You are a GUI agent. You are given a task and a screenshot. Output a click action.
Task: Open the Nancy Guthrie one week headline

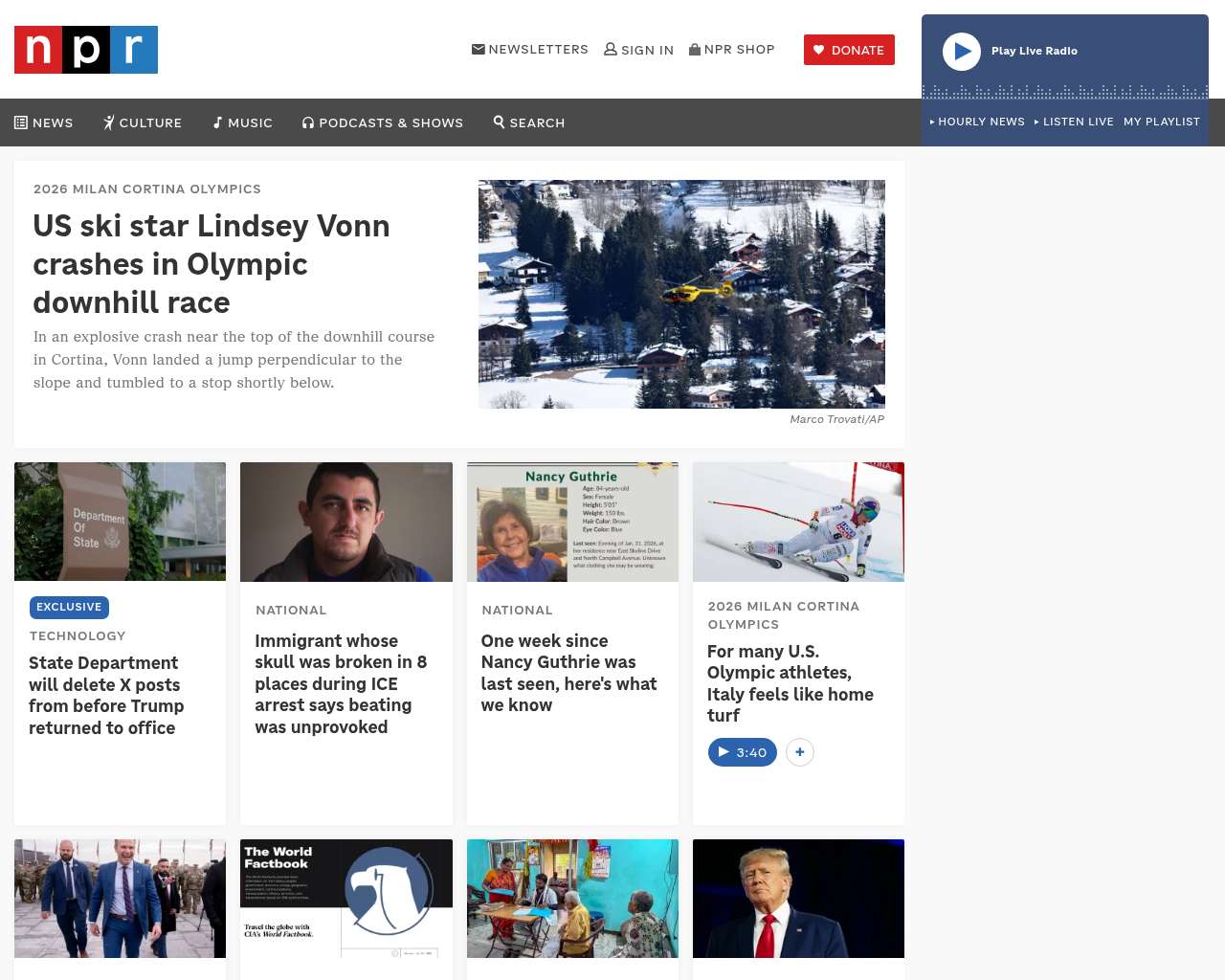[569, 673]
